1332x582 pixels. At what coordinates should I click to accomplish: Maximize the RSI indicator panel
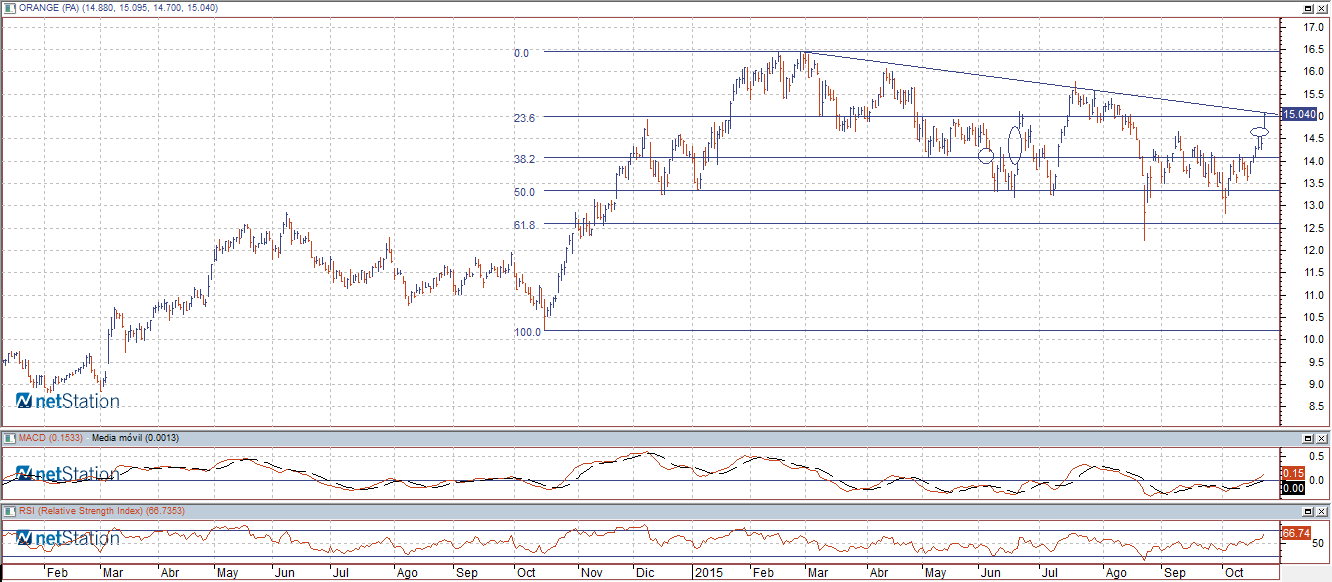(x=1307, y=512)
